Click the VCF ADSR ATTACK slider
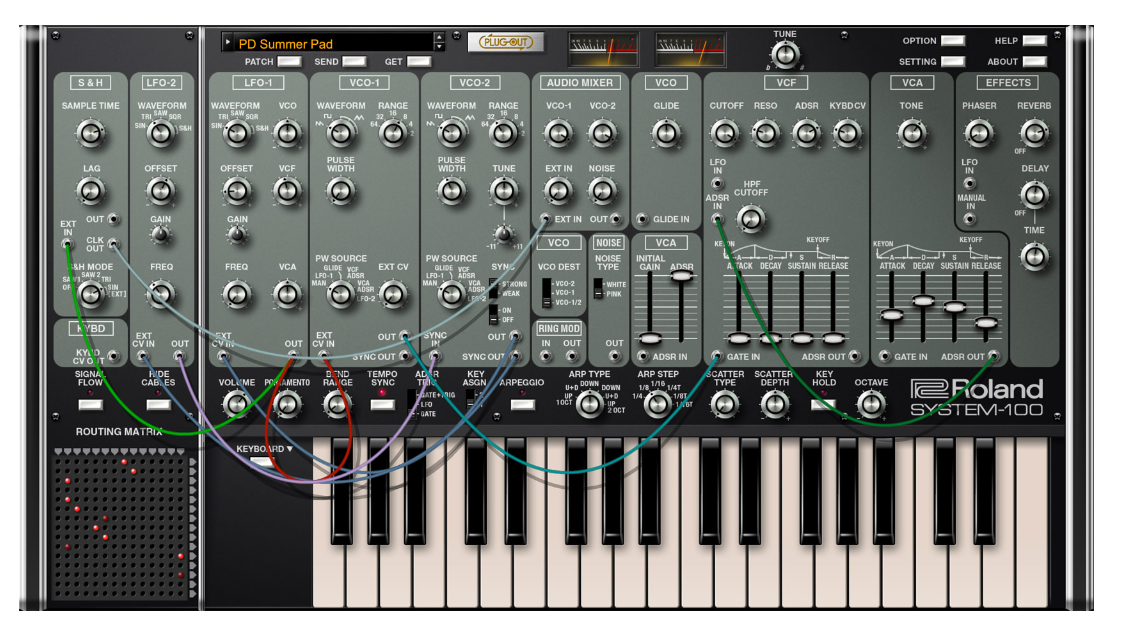 pyautogui.click(x=739, y=338)
